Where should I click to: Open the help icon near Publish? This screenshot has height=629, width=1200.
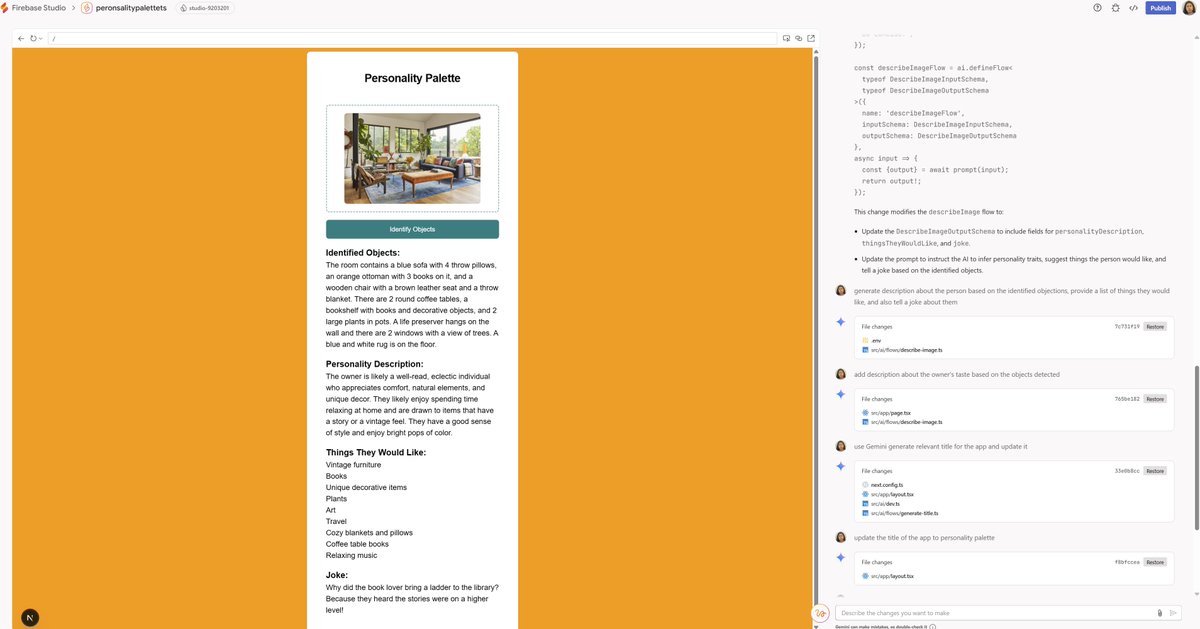pyautogui.click(x=1097, y=7)
